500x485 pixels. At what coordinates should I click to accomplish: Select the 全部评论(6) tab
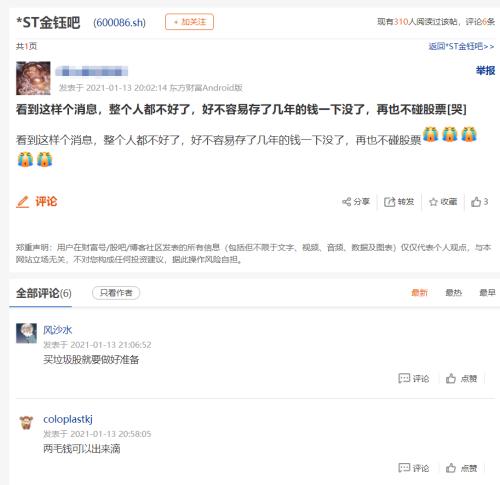pyautogui.click(x=44, y=293)
